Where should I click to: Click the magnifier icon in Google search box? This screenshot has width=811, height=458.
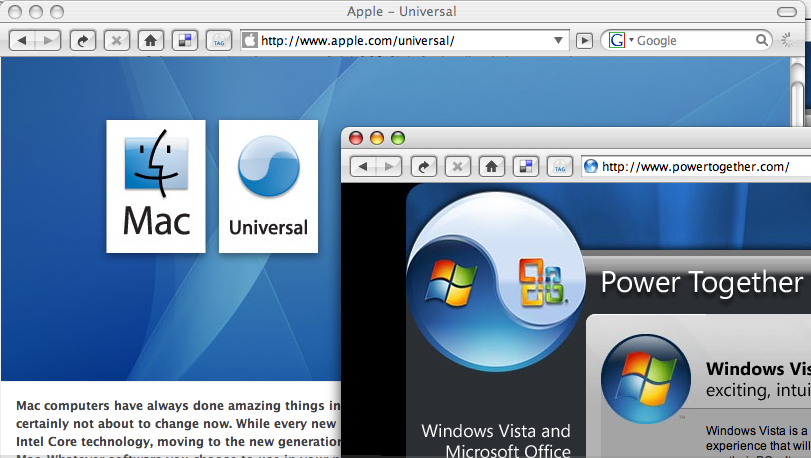click(x=762, y=41)
